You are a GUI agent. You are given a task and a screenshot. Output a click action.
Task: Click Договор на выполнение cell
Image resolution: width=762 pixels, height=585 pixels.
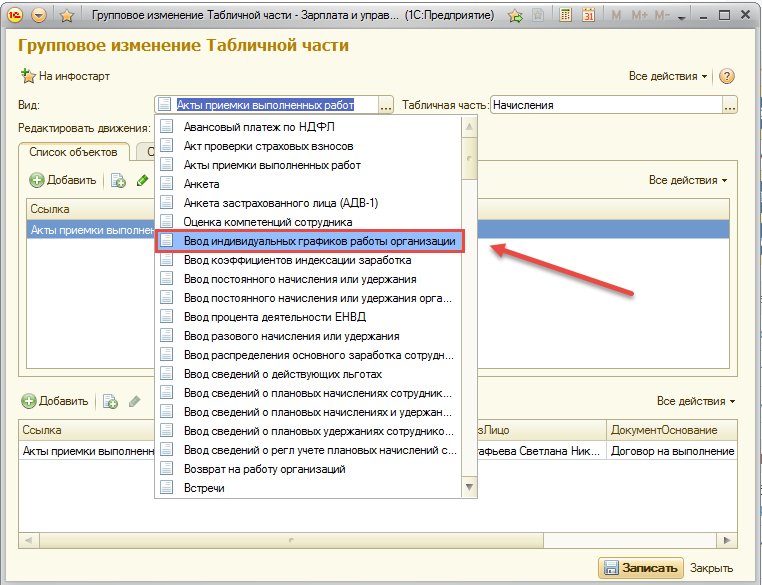click(672, 451)
